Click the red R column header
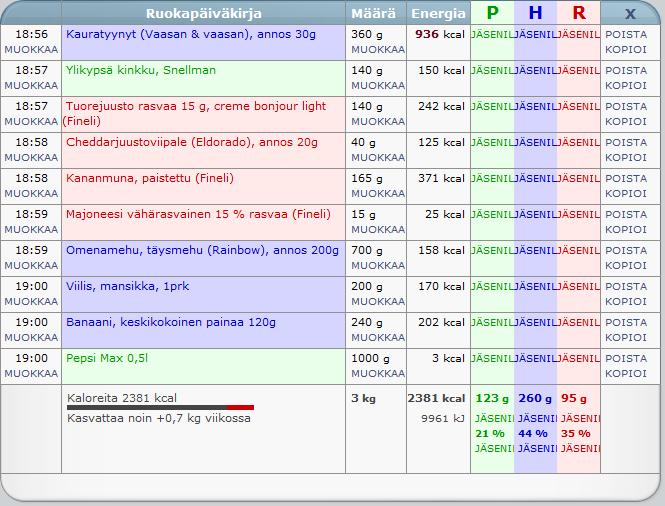Screen dimensions: 665x506 (579, 13)
